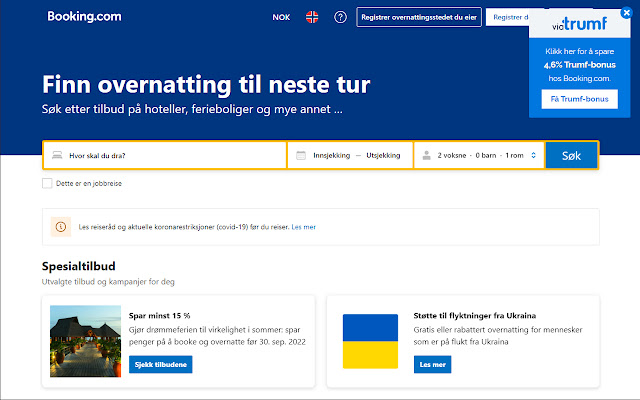Open 'Les mer' link in travel advice banner
This screenshot has height=400, width=640.
pos(303,227)
